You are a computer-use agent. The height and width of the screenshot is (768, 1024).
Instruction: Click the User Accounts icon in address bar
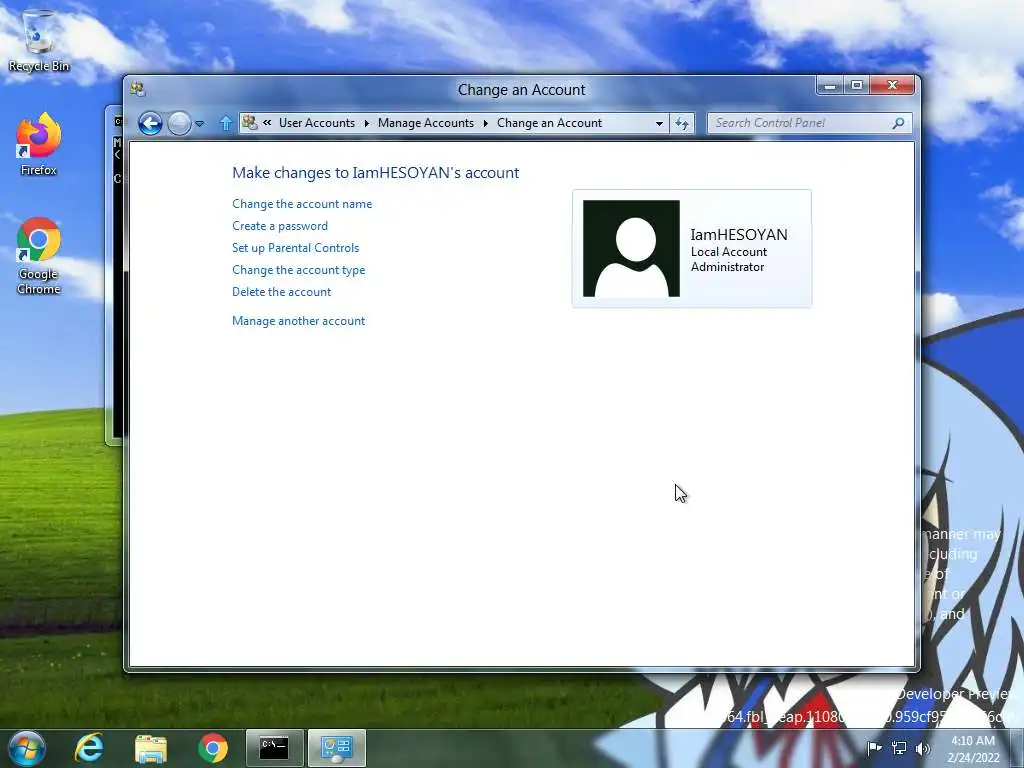pyautogui.click(x=249, y=122)
